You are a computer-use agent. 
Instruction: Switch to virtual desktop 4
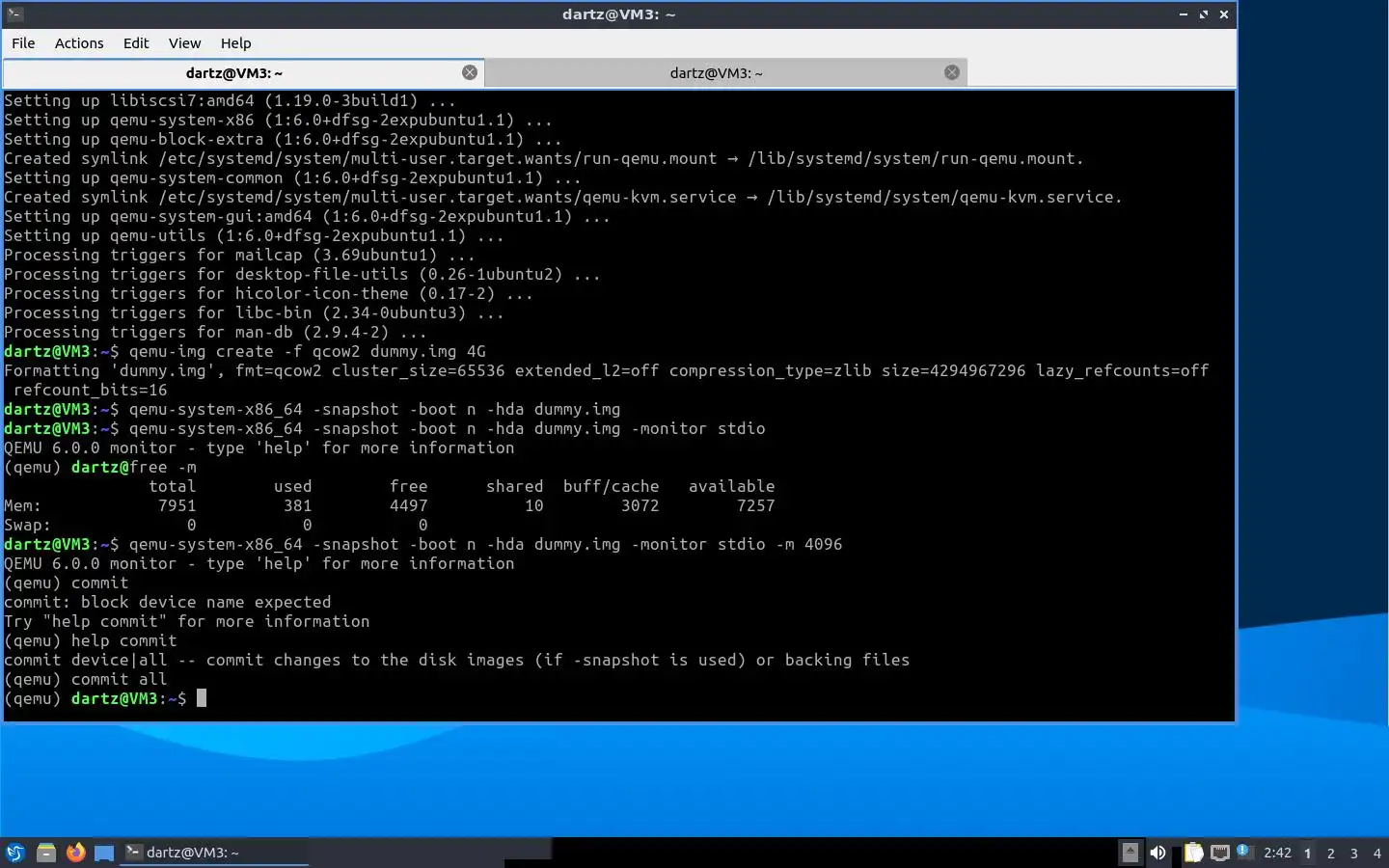(x=1377, y=854)
